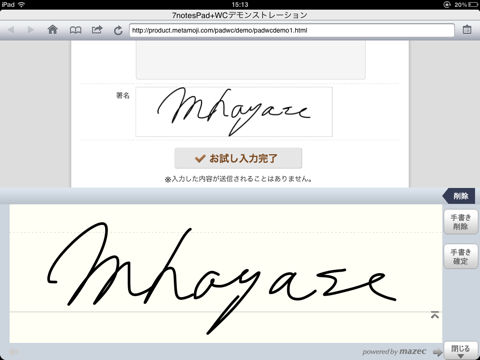Click the 手書き確定 button

point(461,256)
